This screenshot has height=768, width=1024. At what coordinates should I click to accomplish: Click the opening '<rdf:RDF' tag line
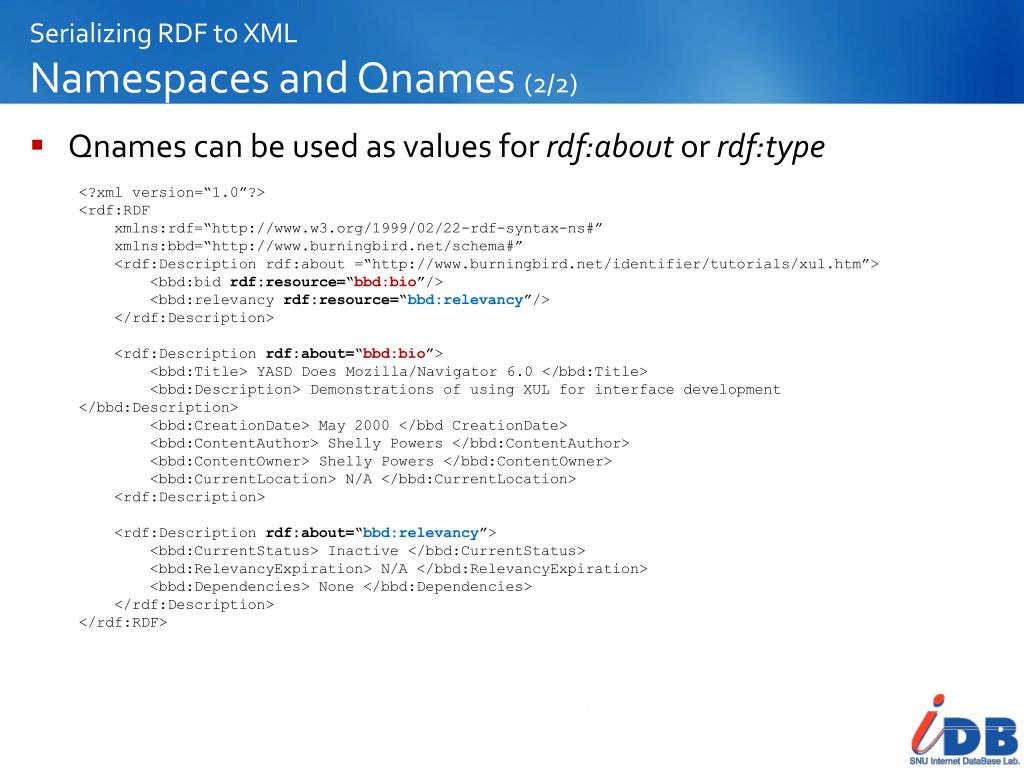point(114,210)
